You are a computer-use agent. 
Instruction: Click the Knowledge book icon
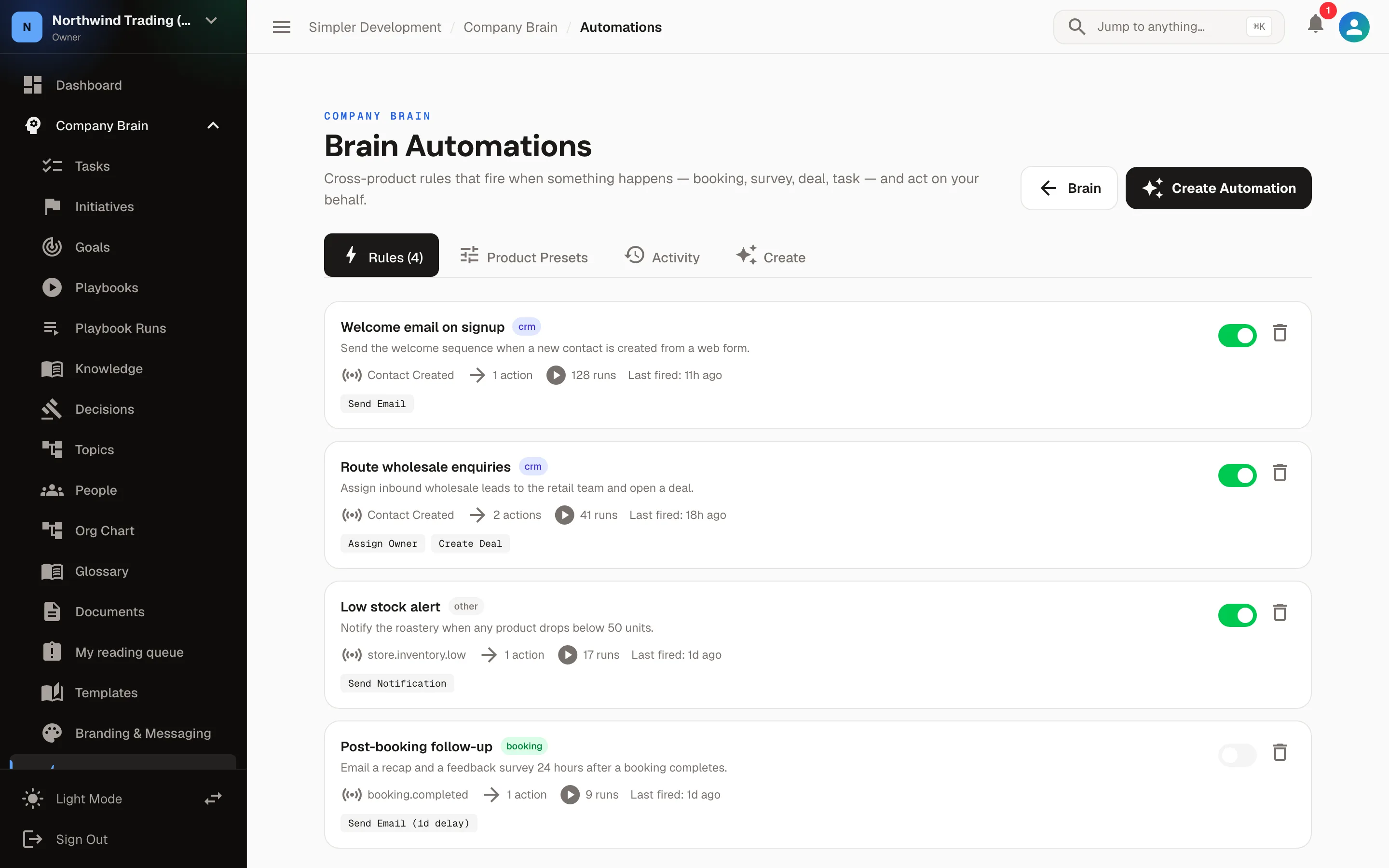pyautogui.click(x=52, y=368)
